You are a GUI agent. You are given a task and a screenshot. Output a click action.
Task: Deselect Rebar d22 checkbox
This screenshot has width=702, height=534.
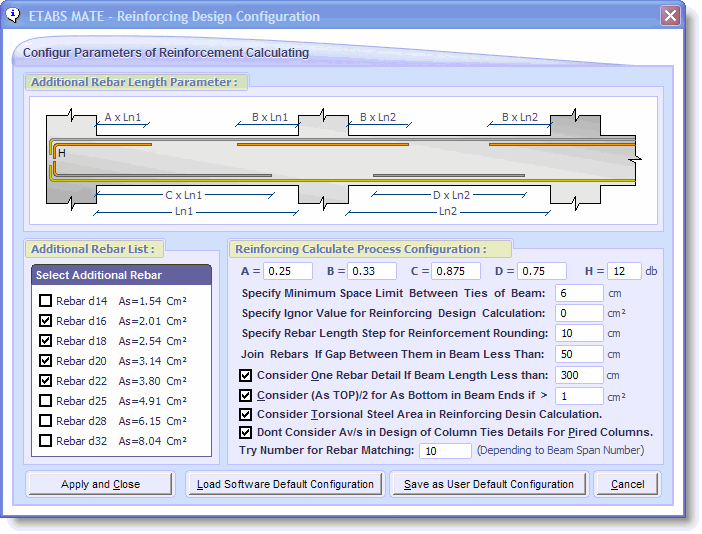pos(45,381)
